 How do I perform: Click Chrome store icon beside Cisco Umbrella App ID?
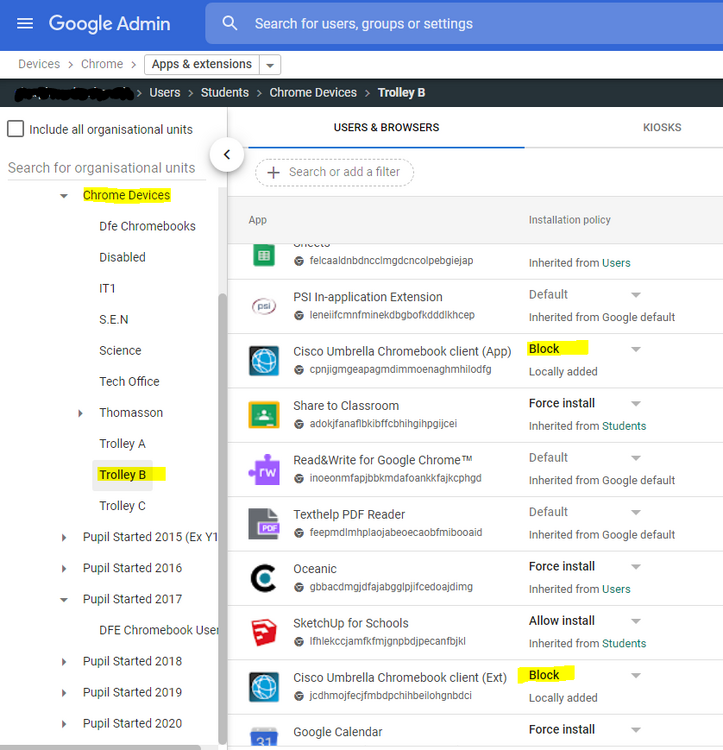pyautogui.click(x=299, y=370)
